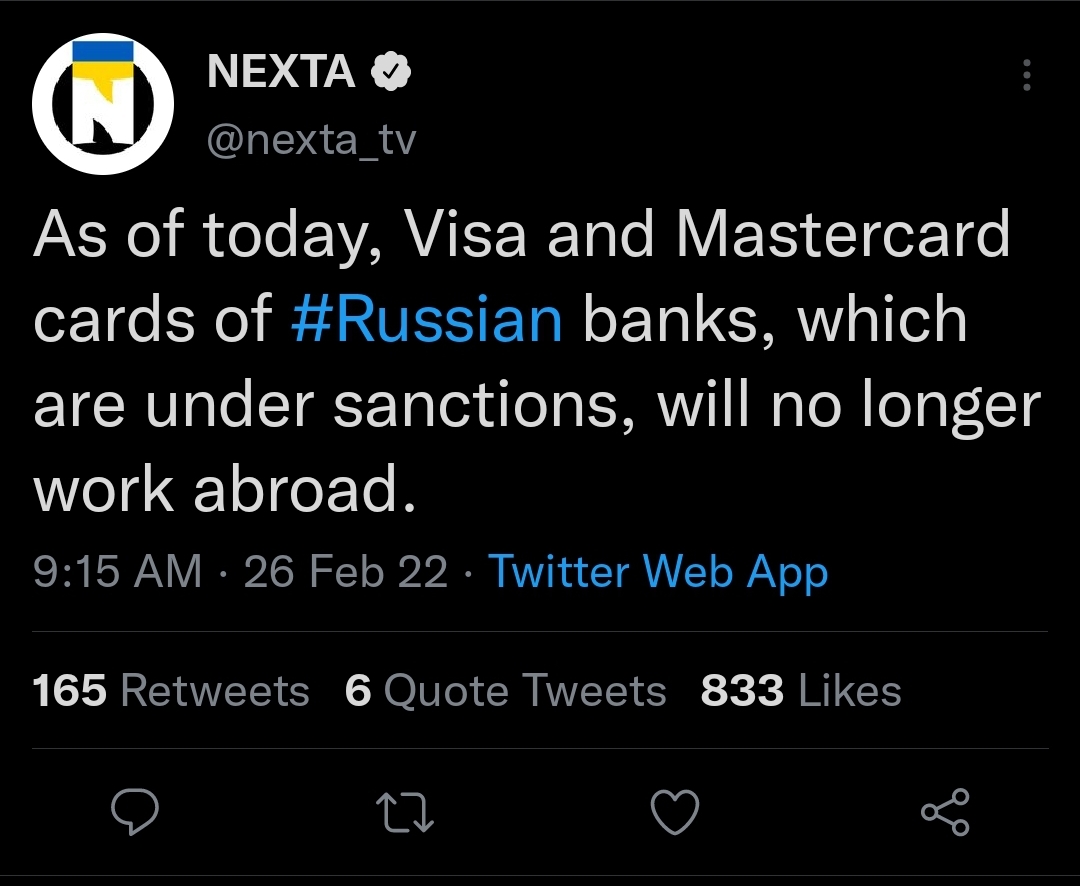Open the share icon options
The height and width of the screenshot is (886, 1080).
coord(944,811)
